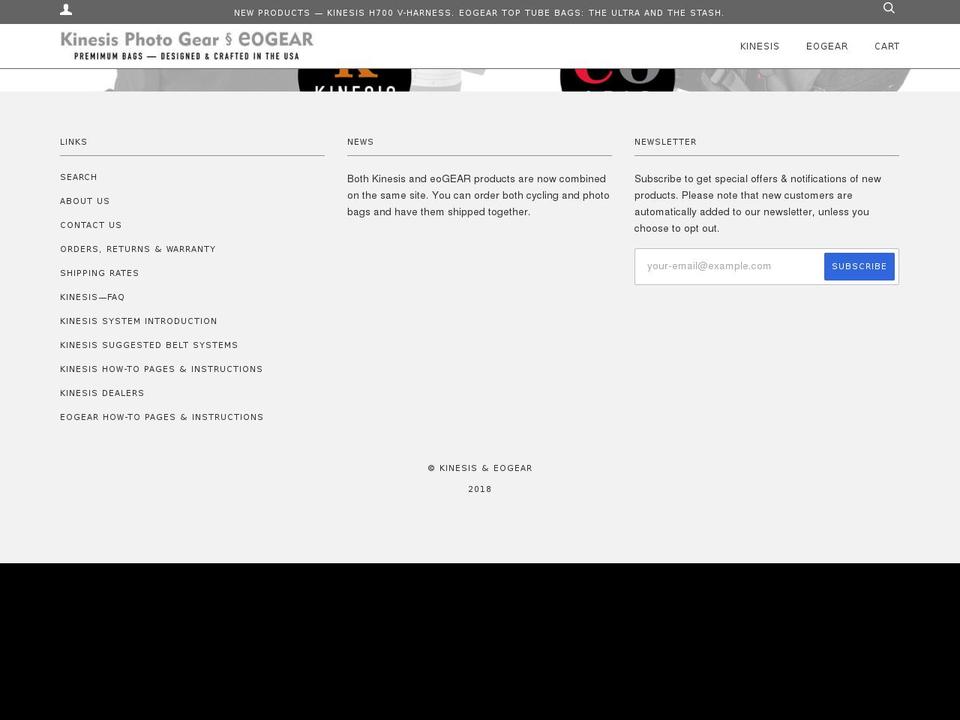Open the KINESIS—FAQ link
This screenshot has width=960, height=720.
click(92, 297)
